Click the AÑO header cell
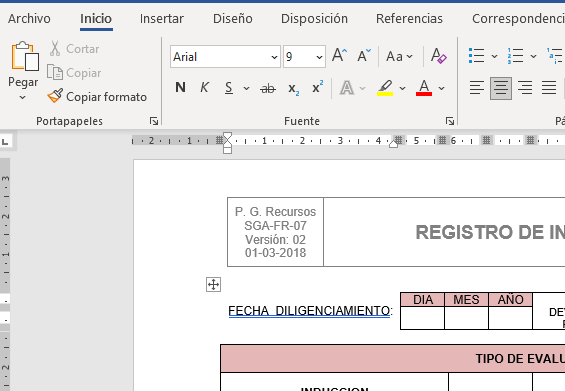The width and height of the screenshot is (565, 391). click(x=510, y=300)
